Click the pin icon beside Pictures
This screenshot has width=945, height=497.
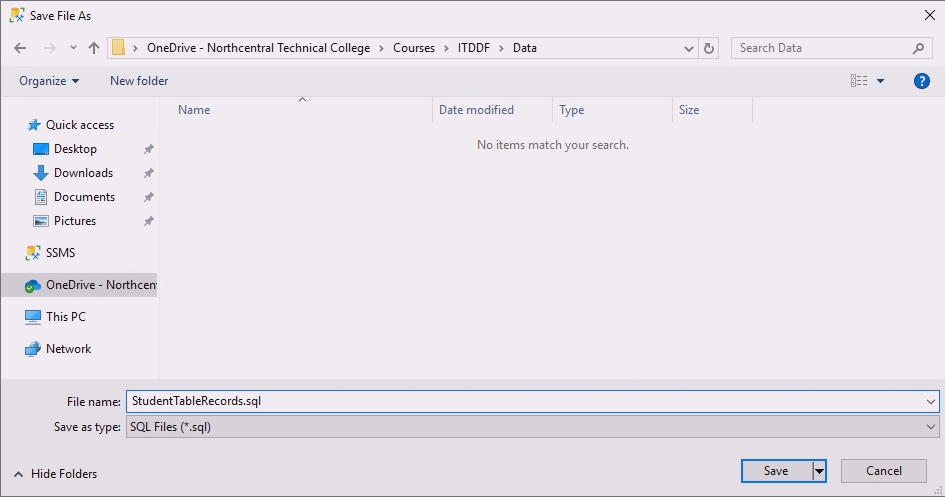(148, 221)
